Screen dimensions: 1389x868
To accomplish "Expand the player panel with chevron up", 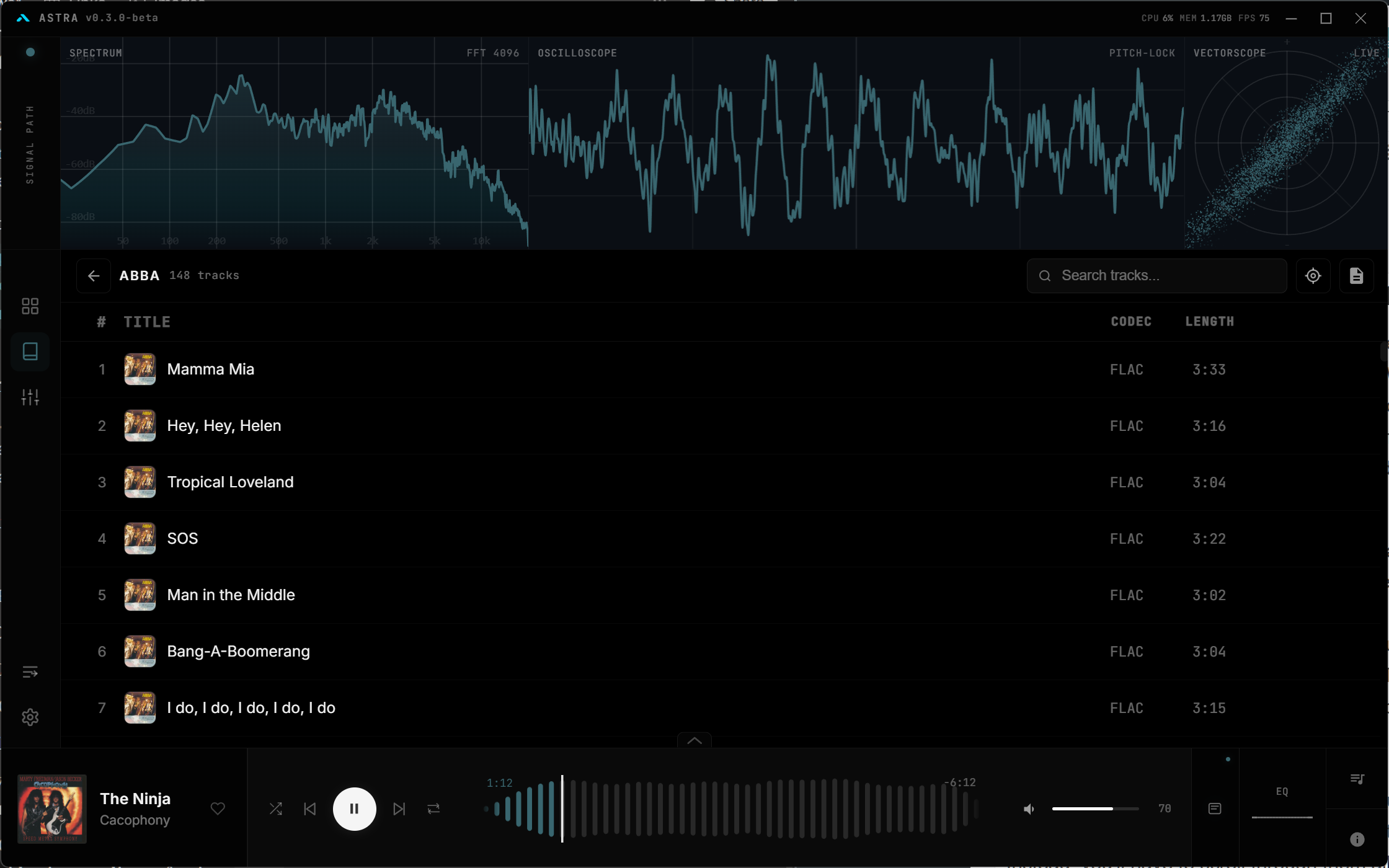I will [694, 741].
